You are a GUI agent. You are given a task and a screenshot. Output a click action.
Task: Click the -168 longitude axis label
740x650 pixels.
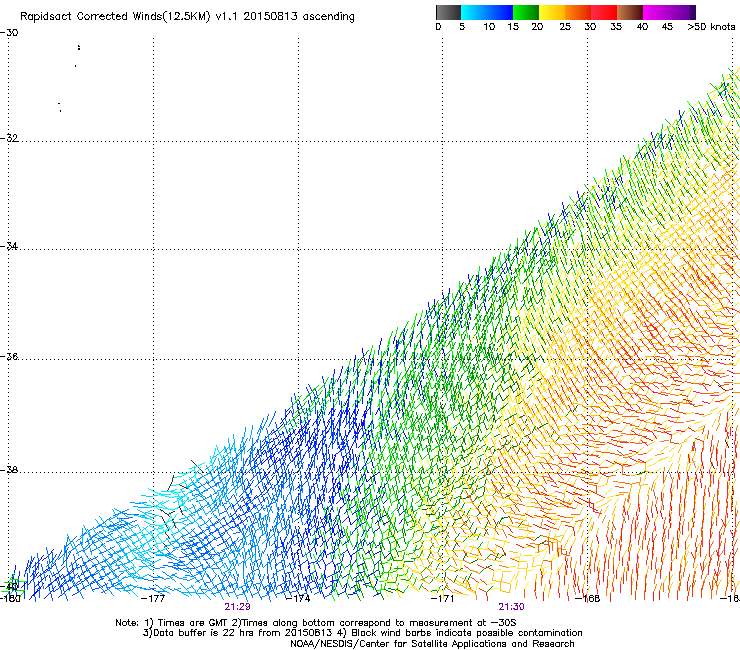[x=587, y=599]
